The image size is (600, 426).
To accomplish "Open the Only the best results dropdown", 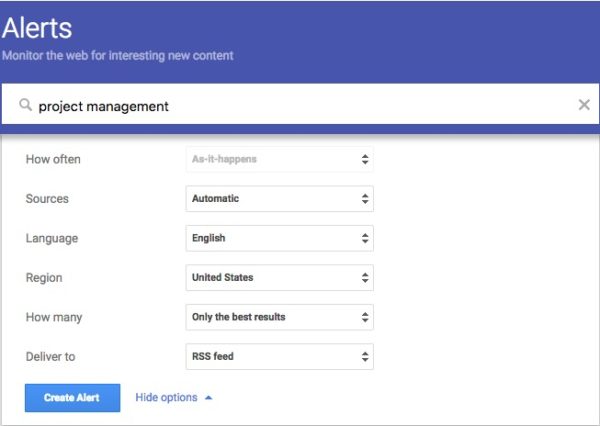I will pos(280,317).
